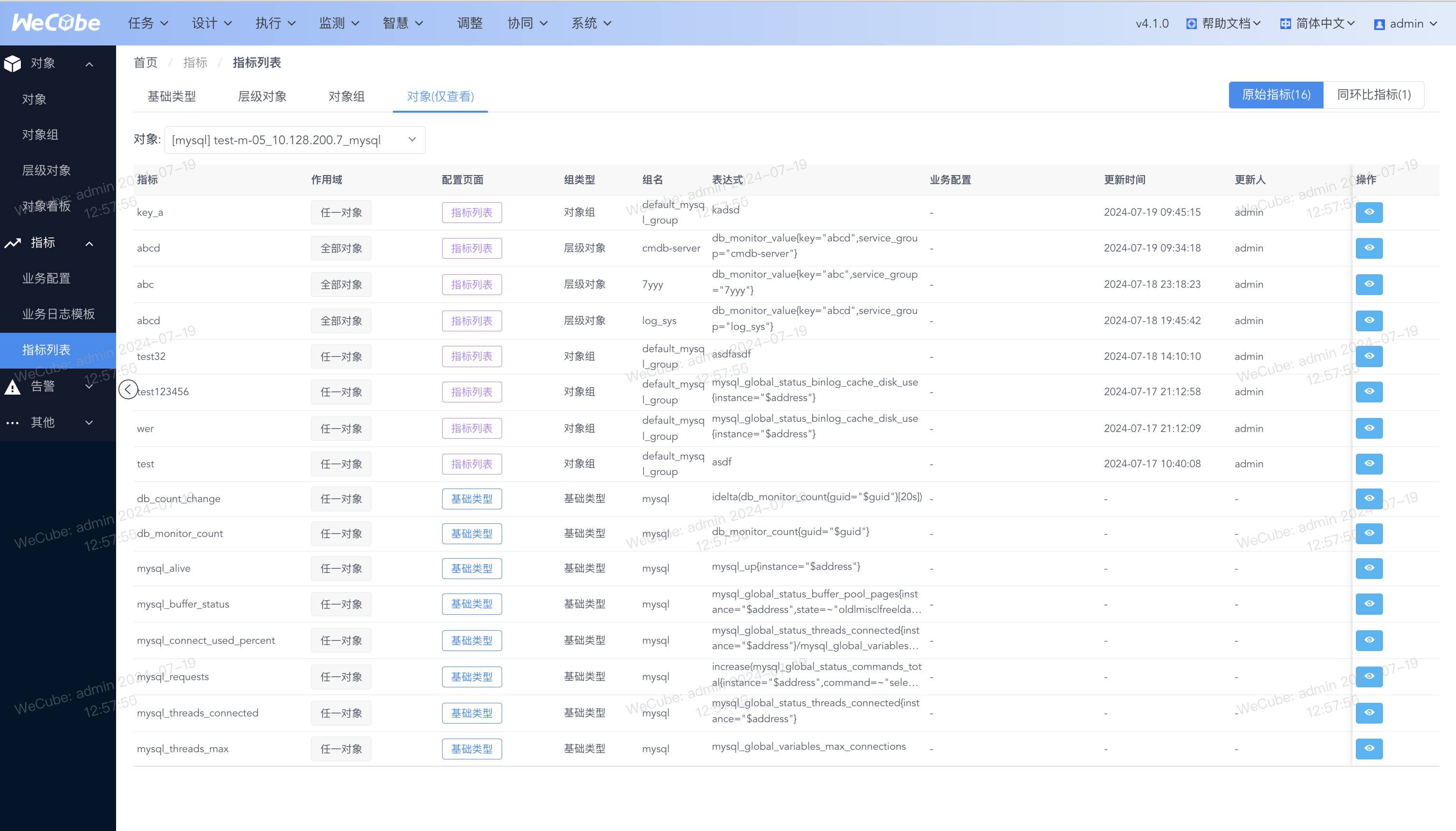
Task: Click 全部对象 tag in abc row
Action: click(x=341, y=284)
